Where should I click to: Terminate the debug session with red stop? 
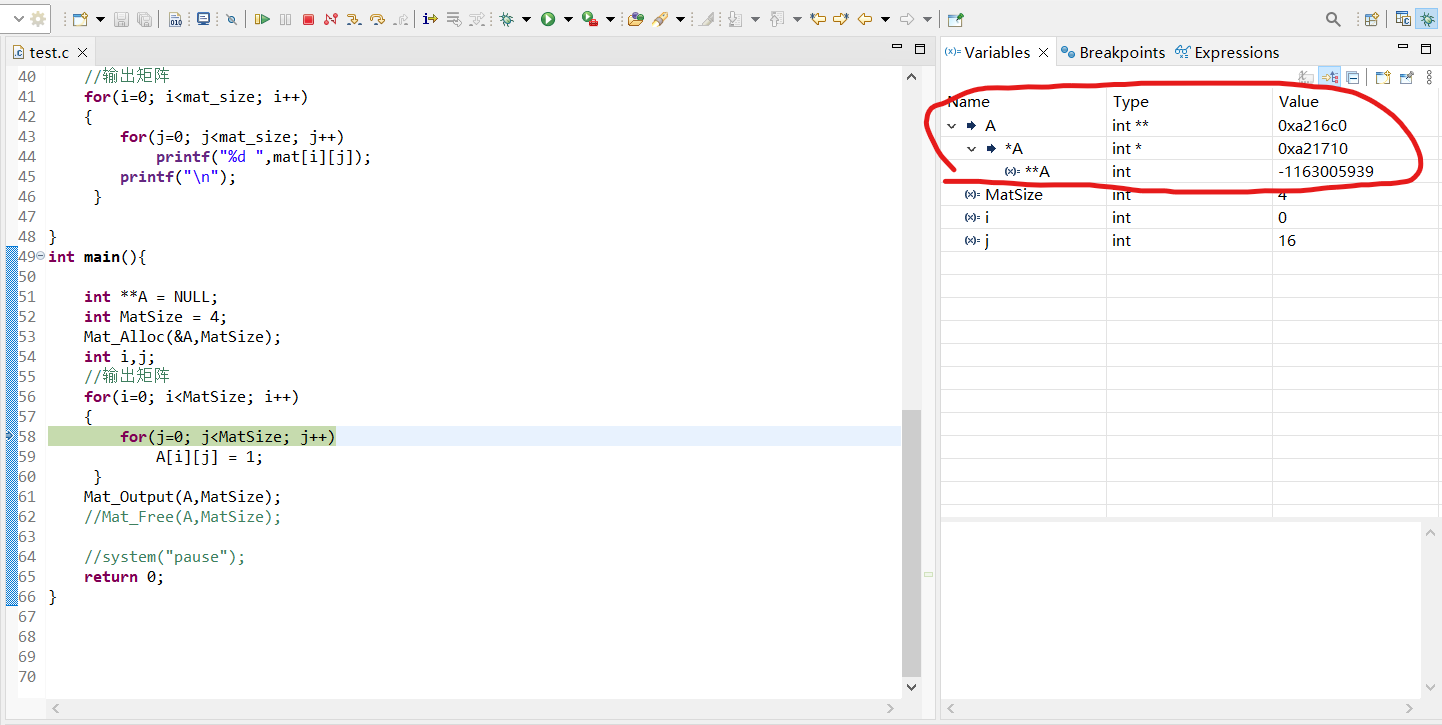point(308,19)
